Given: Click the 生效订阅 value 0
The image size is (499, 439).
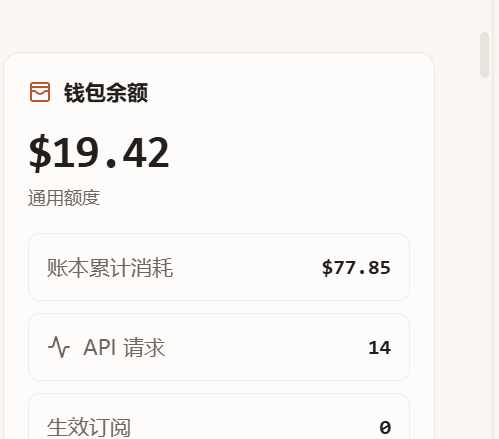Looking at the screenshot, I should (385, 427).
